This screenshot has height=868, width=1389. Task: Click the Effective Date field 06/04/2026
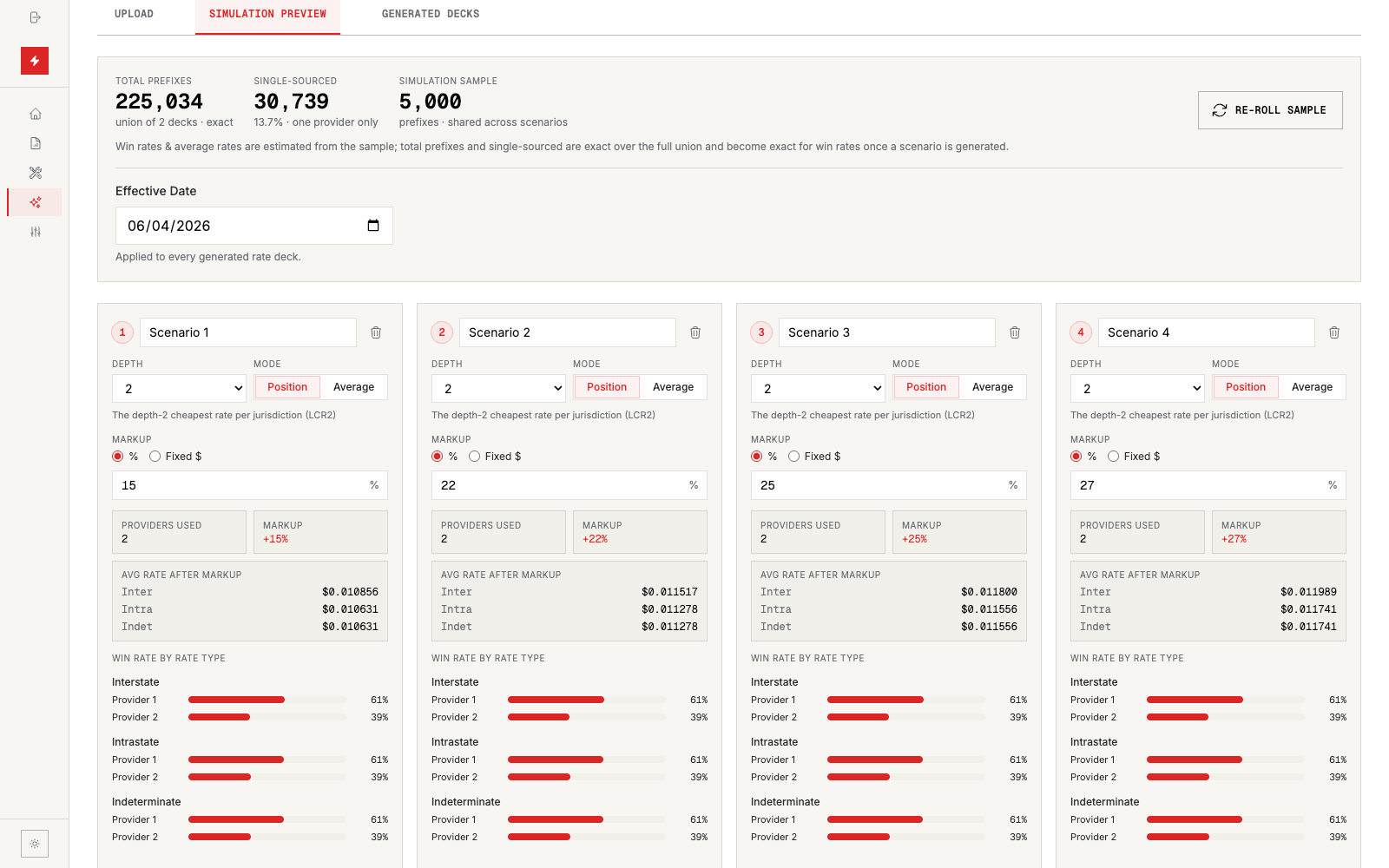pyautogui.click(x=254, y=226)
